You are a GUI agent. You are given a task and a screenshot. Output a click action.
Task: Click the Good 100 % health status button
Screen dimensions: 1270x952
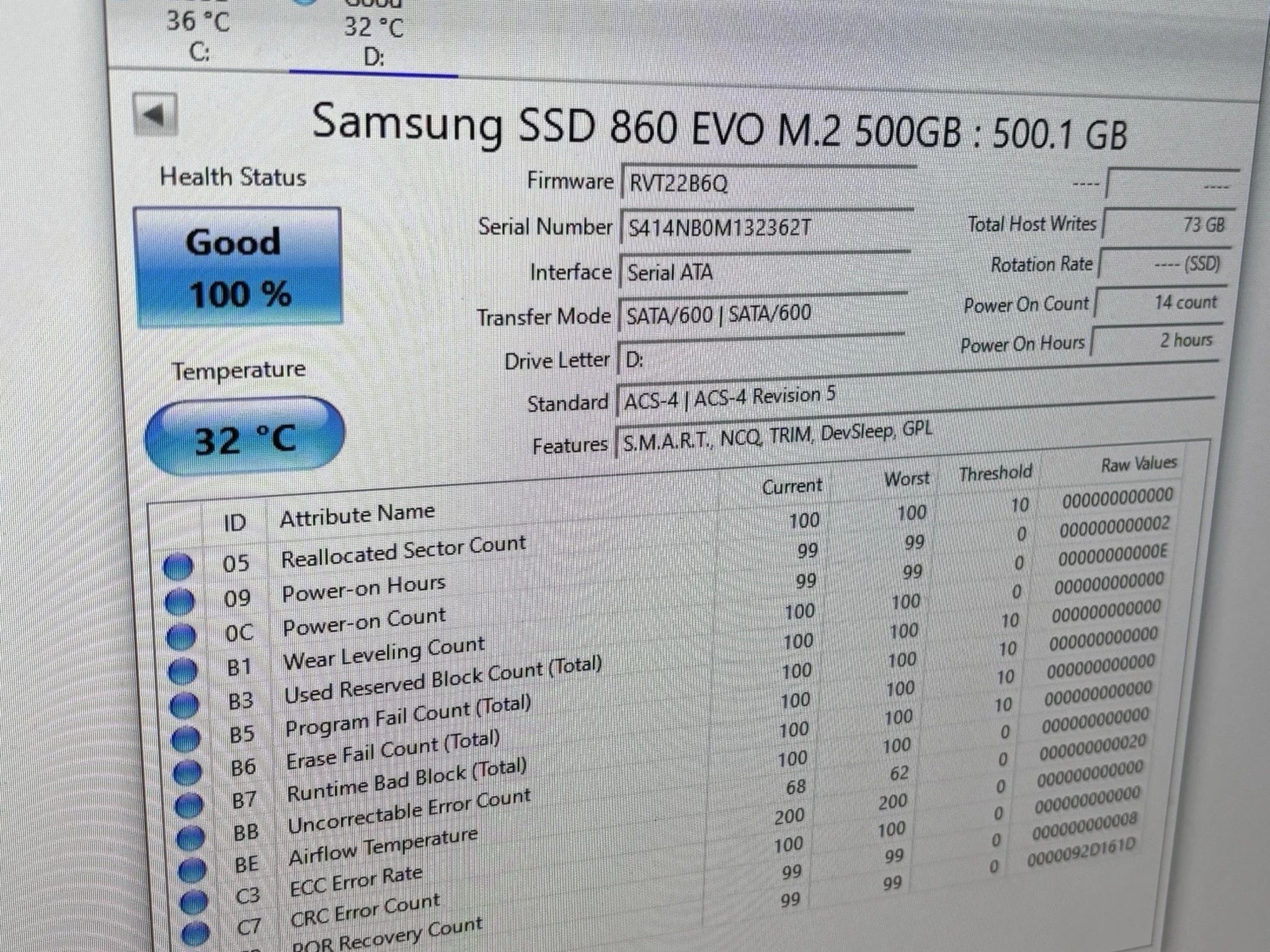tap(238, 268)
